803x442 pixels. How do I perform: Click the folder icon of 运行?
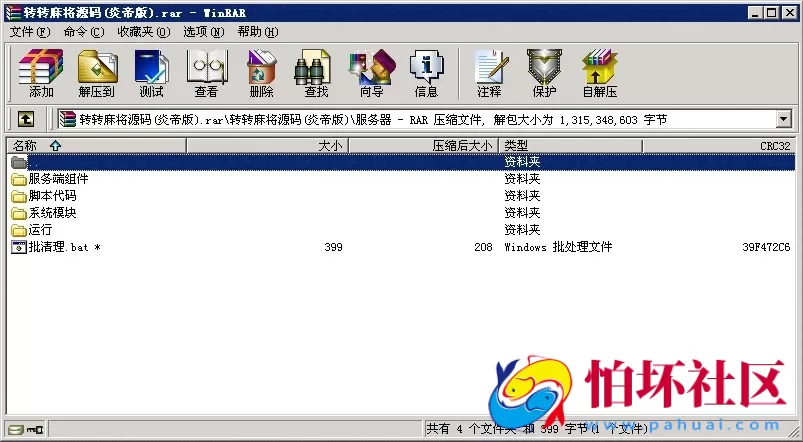click(19, 229)
